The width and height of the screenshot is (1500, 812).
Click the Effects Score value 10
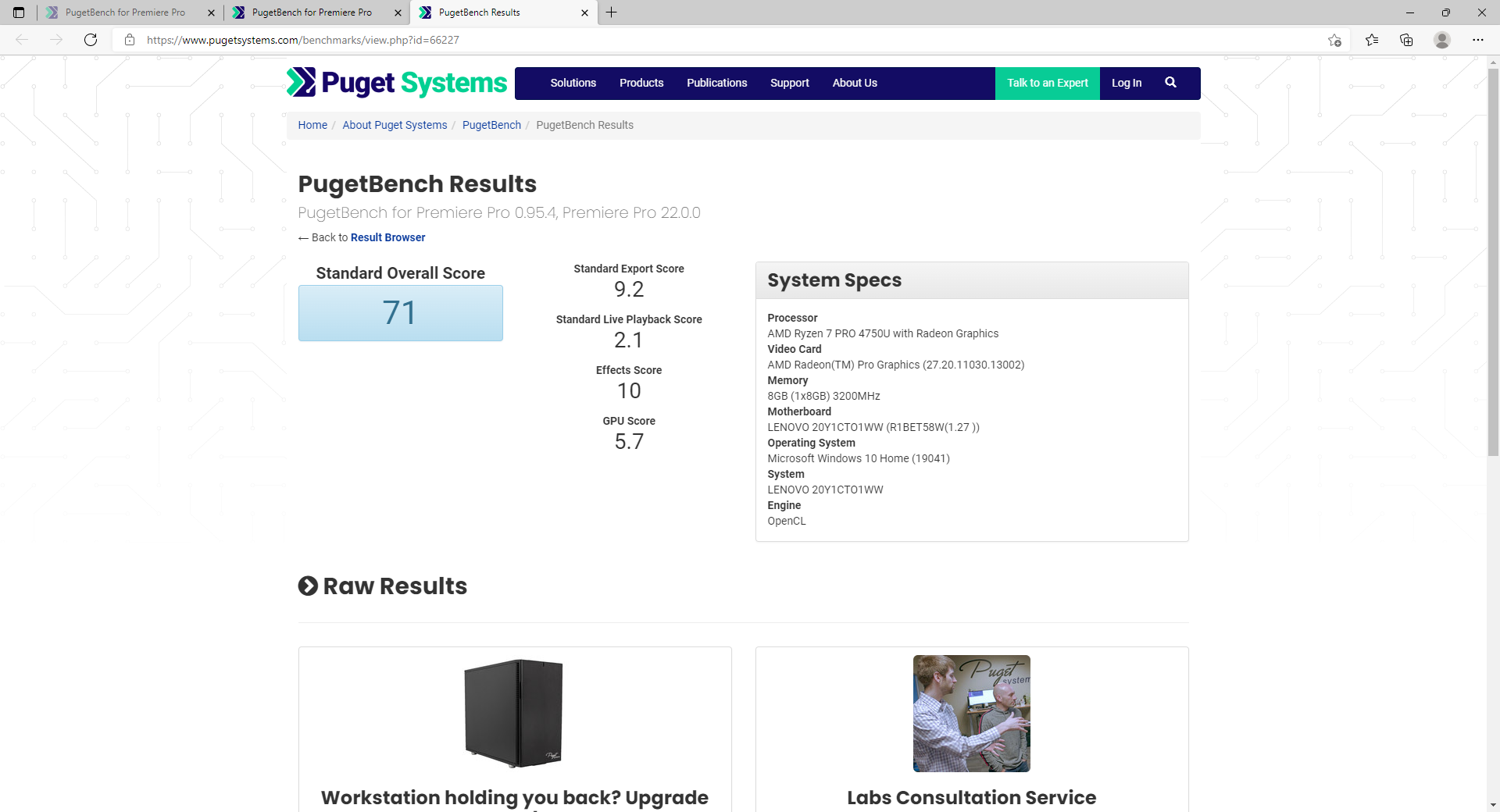(628, 390)
